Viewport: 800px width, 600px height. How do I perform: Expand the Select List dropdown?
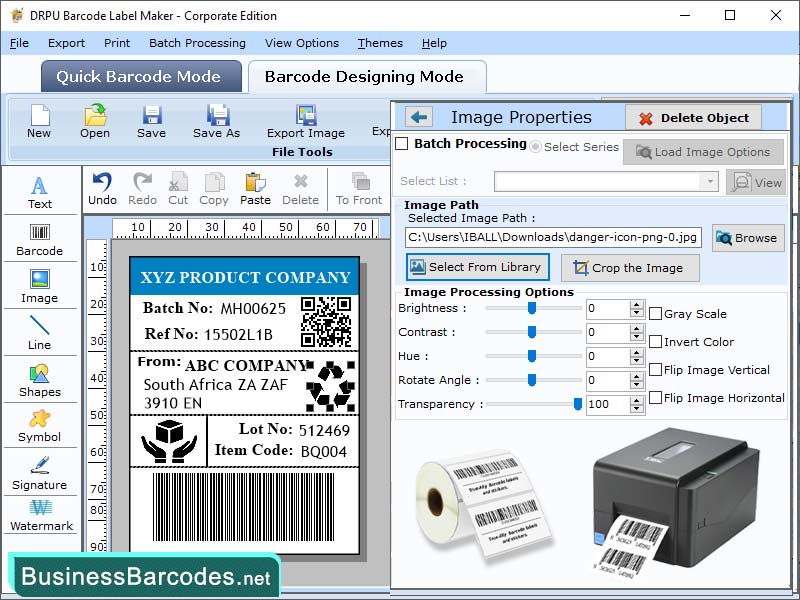click(709, 182)
